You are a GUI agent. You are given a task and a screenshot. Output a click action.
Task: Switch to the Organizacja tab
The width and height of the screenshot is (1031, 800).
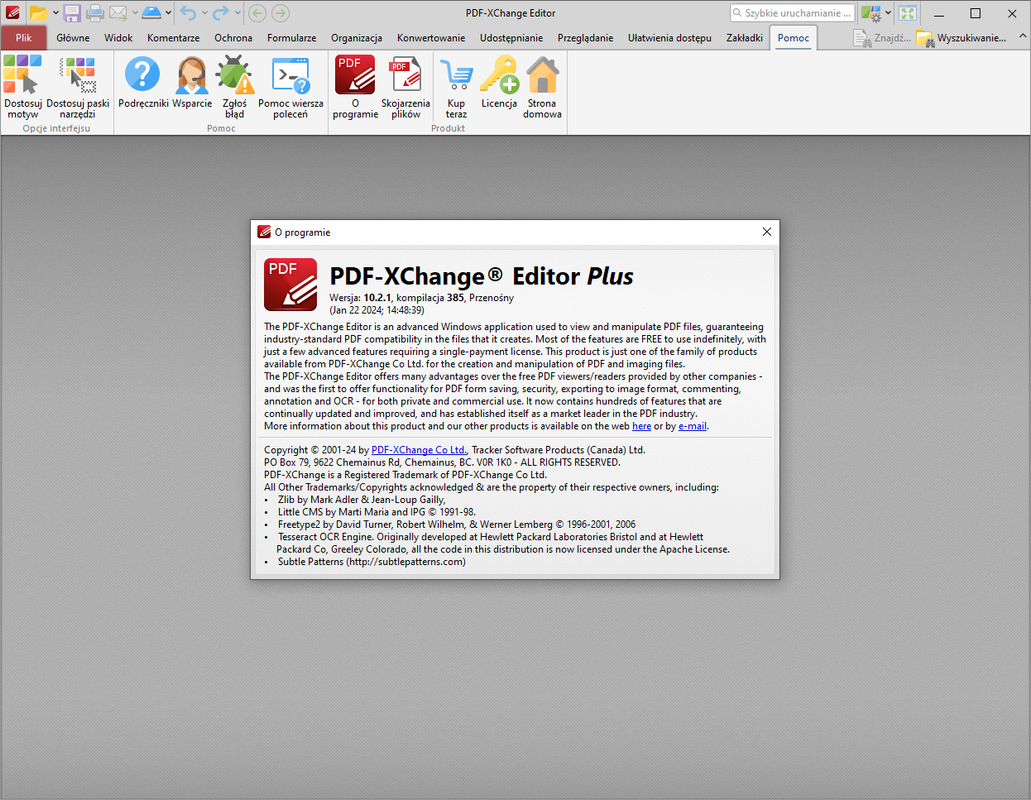(356, 38)
